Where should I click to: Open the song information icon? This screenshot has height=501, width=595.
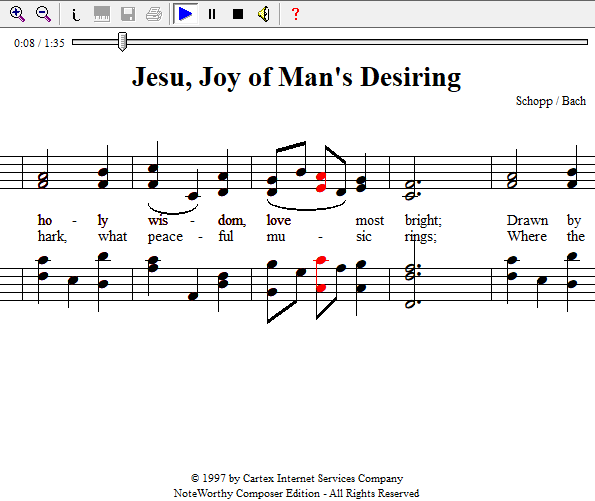pyautogui.click(x=76, y=14)
